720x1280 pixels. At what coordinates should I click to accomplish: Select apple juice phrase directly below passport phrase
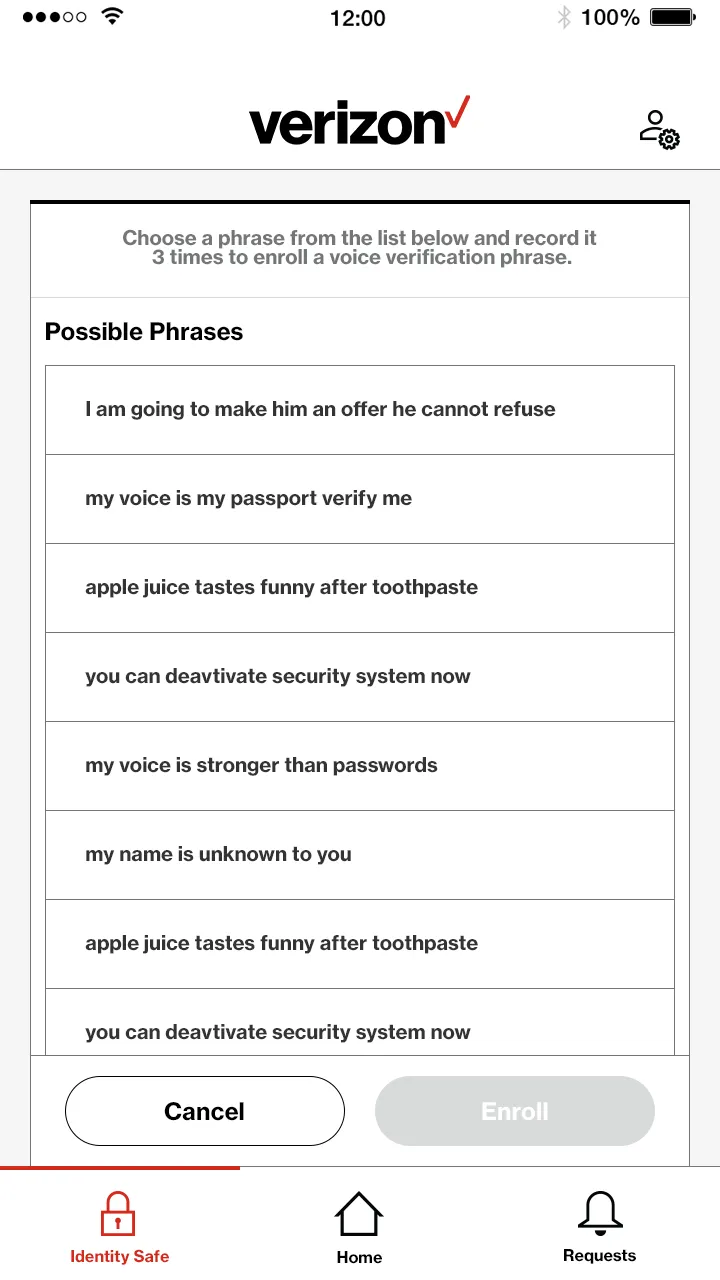click(360, 588)
